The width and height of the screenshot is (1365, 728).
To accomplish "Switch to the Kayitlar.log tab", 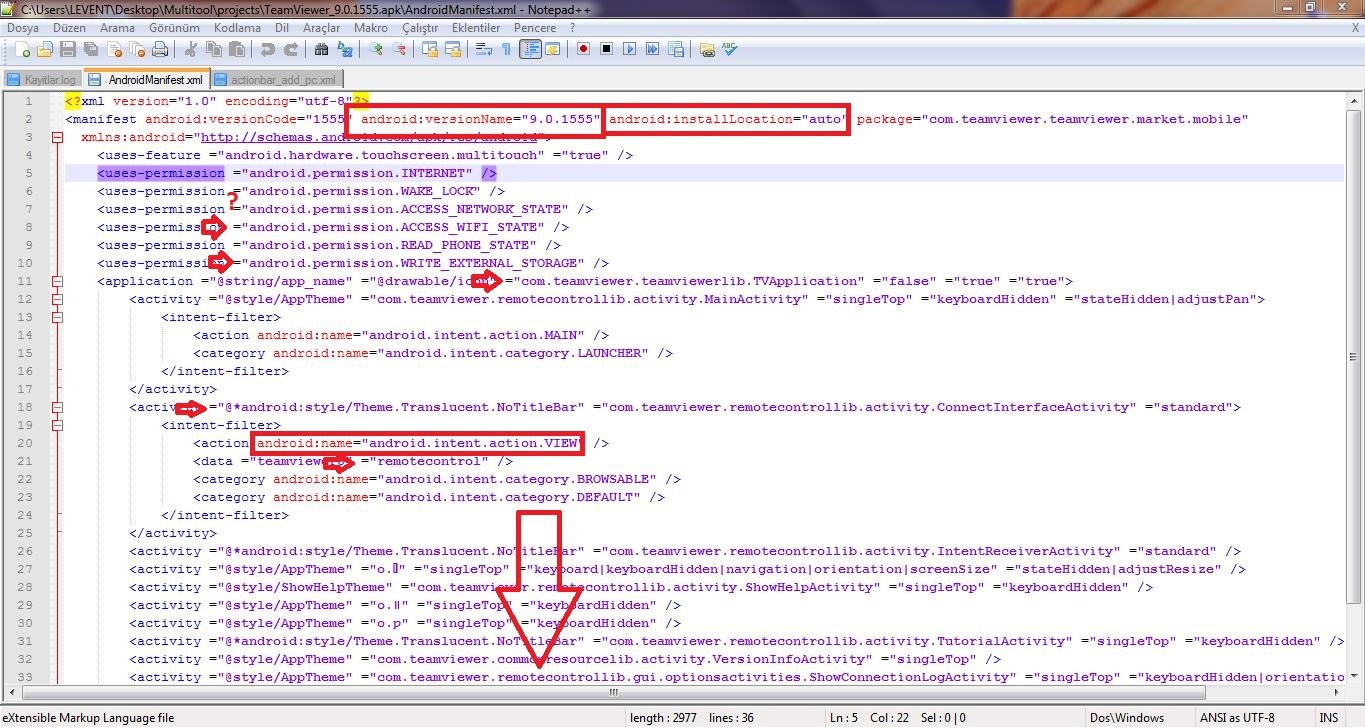I will point(42,79).
